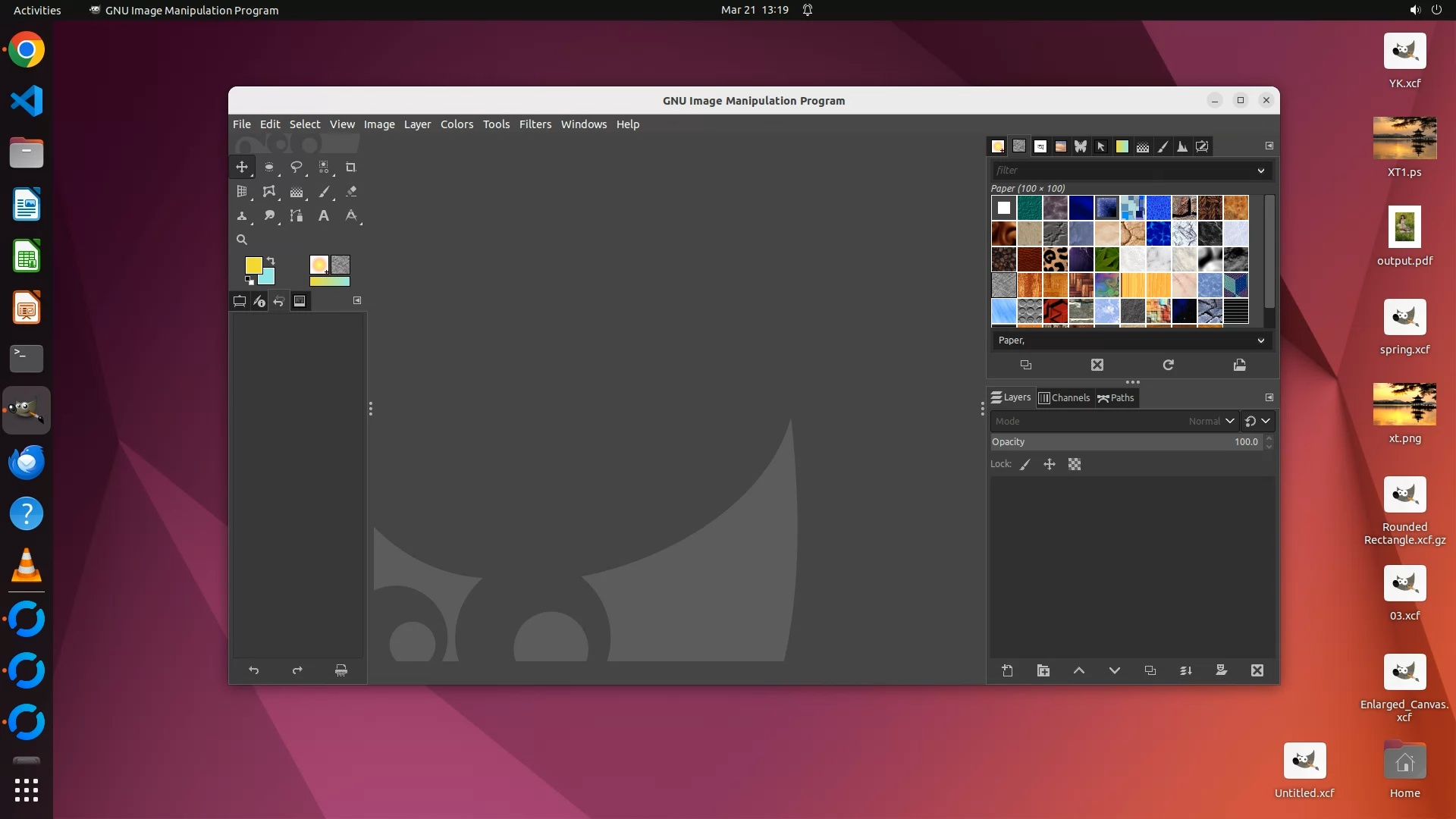
Task: Toggle lock pixels for layer
Action: tap(1025, 464)
